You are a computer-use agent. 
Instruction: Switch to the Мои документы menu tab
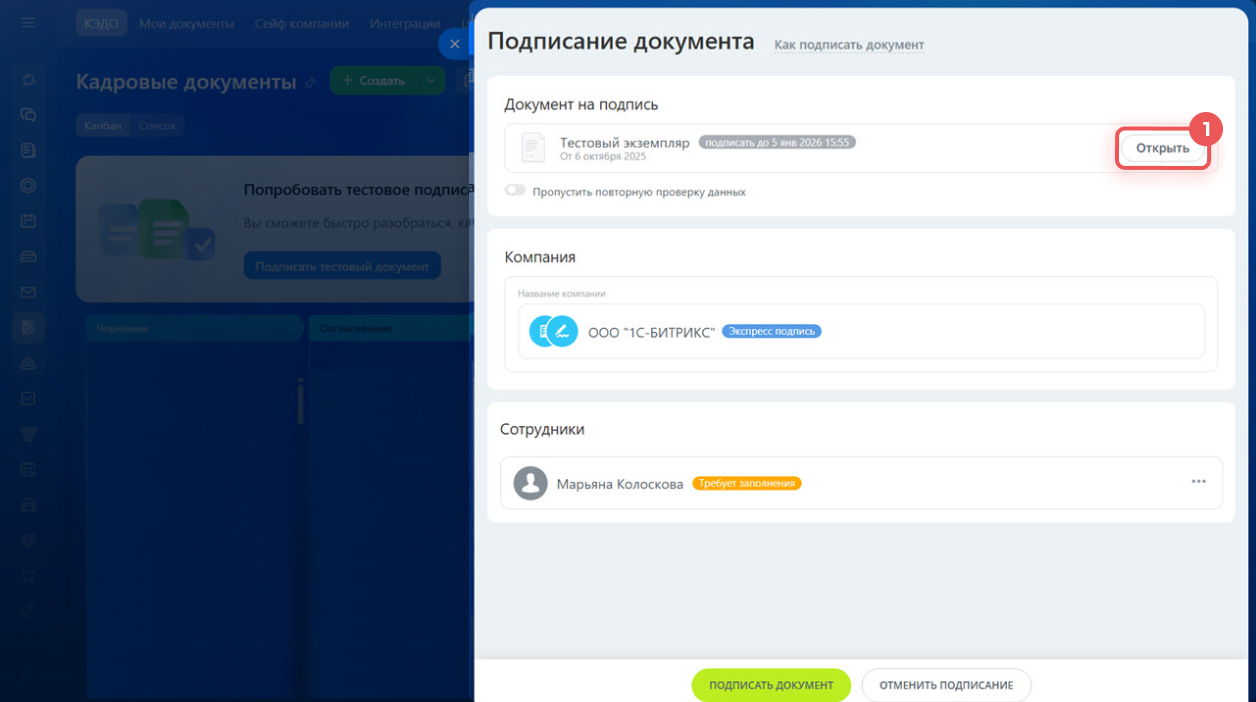[x=187, y=23]
